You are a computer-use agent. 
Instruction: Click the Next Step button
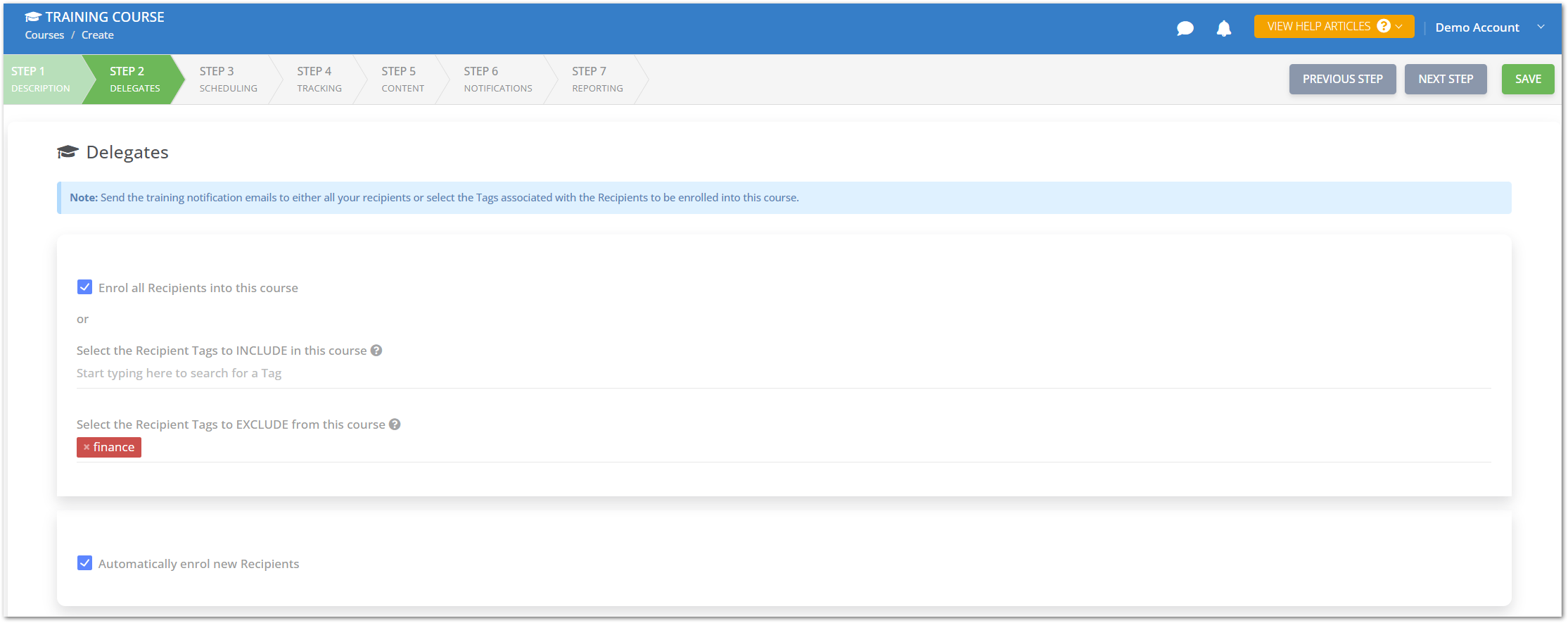click(x=1446, y=79)
